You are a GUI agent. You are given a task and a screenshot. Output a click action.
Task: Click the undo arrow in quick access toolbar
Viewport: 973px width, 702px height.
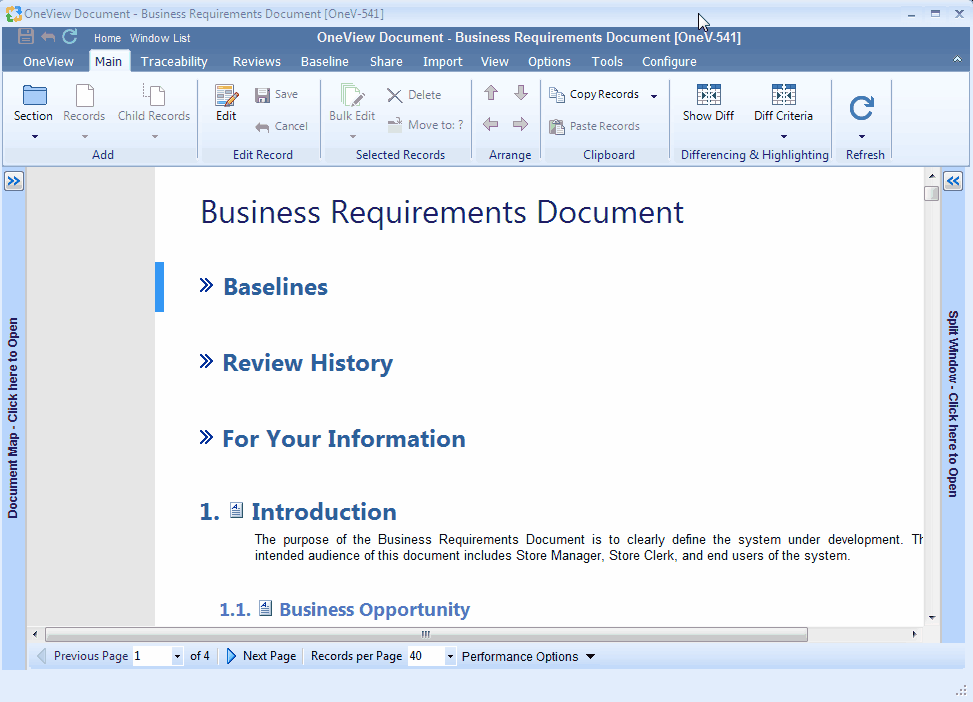(x=48, y=37)
